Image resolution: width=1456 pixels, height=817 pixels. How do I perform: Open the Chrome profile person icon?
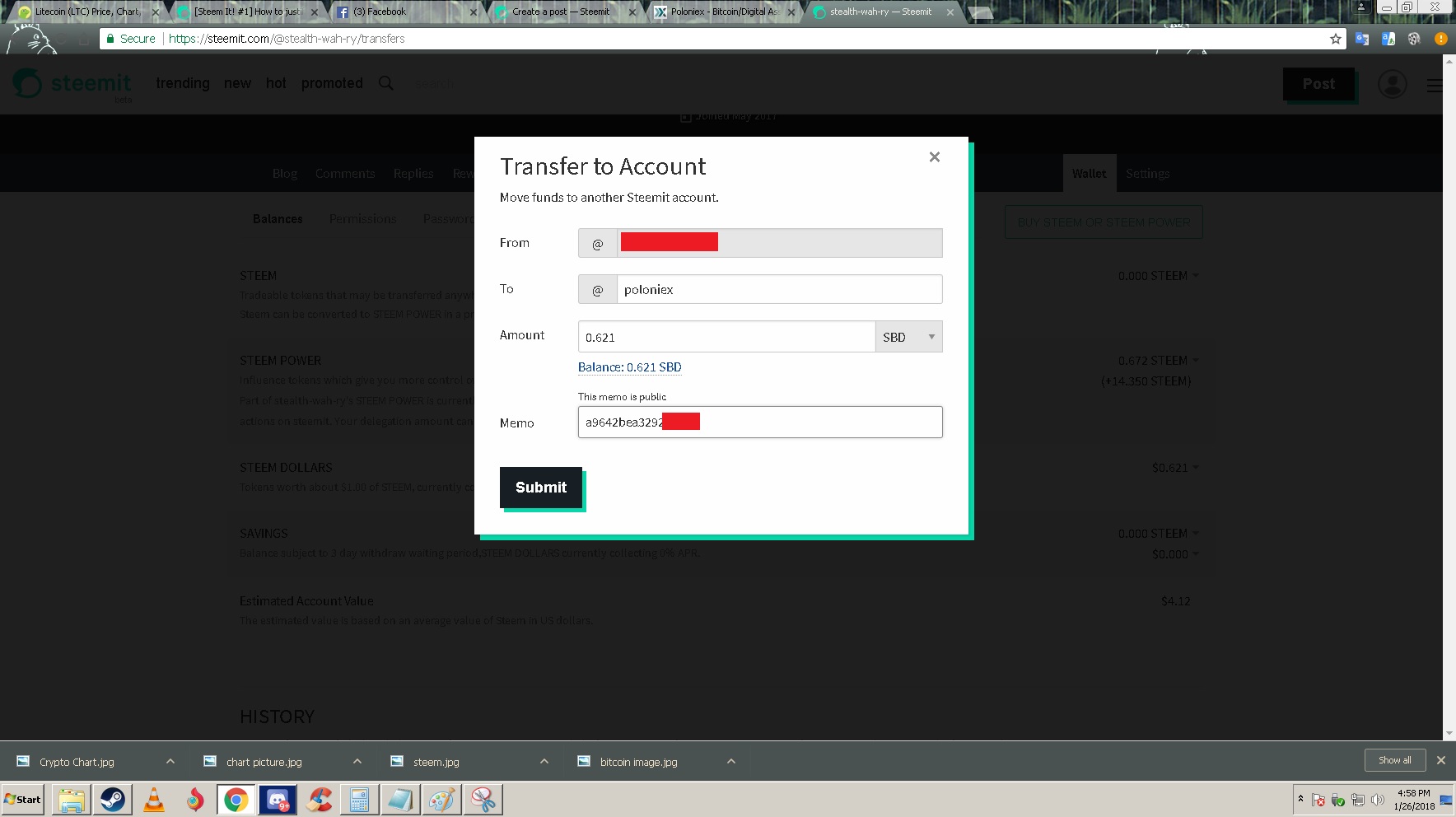coord(1361,7)
